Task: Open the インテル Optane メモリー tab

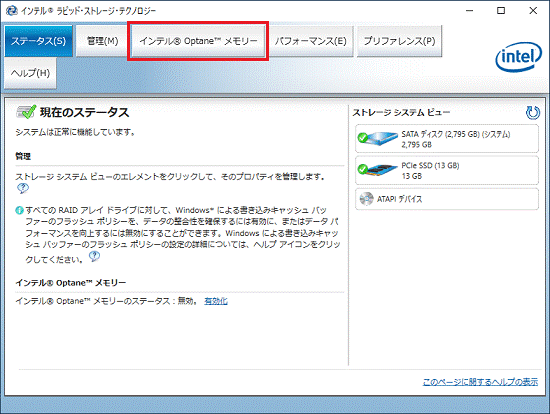Action: [198, 41]
